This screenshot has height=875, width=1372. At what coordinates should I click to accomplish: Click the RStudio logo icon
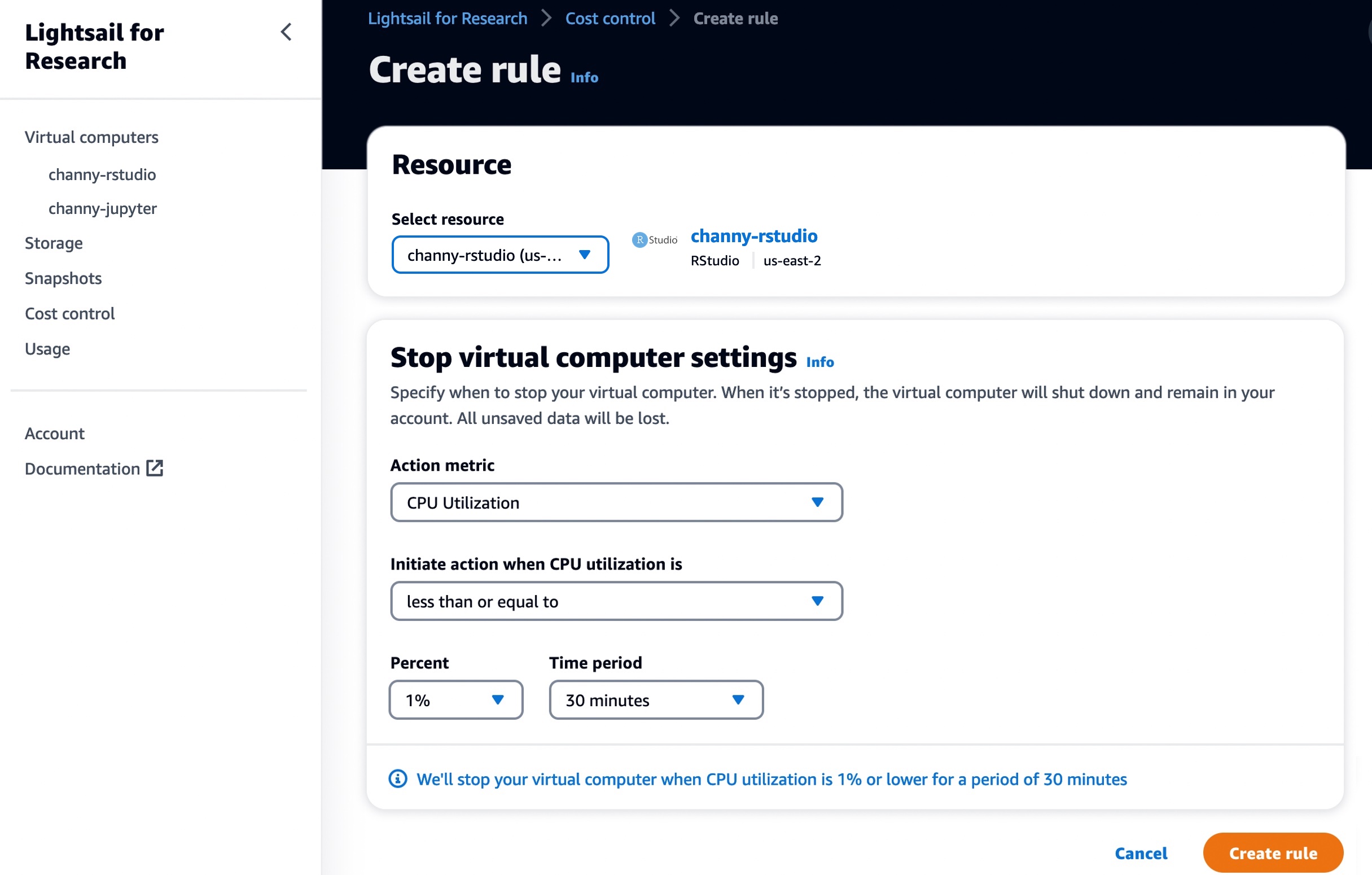(x=654, y=240)
